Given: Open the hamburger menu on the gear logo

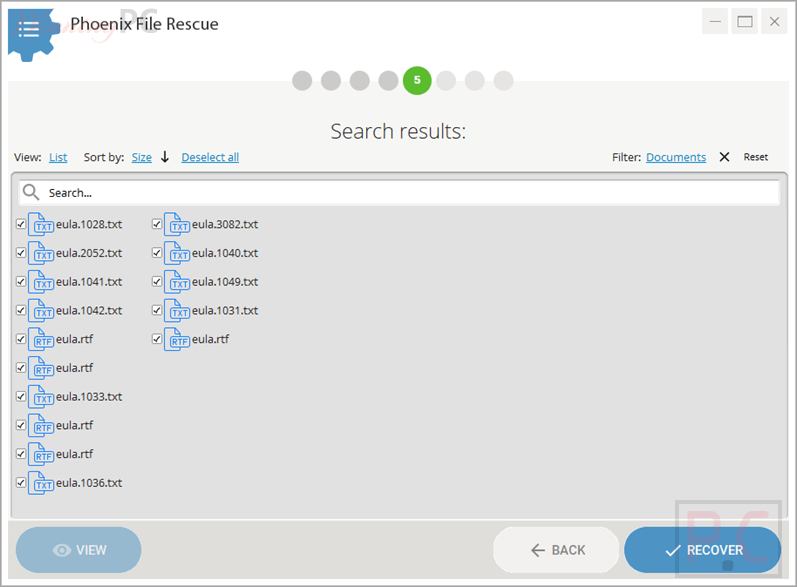Looking at the screenshot, I should tap(28, 29).
